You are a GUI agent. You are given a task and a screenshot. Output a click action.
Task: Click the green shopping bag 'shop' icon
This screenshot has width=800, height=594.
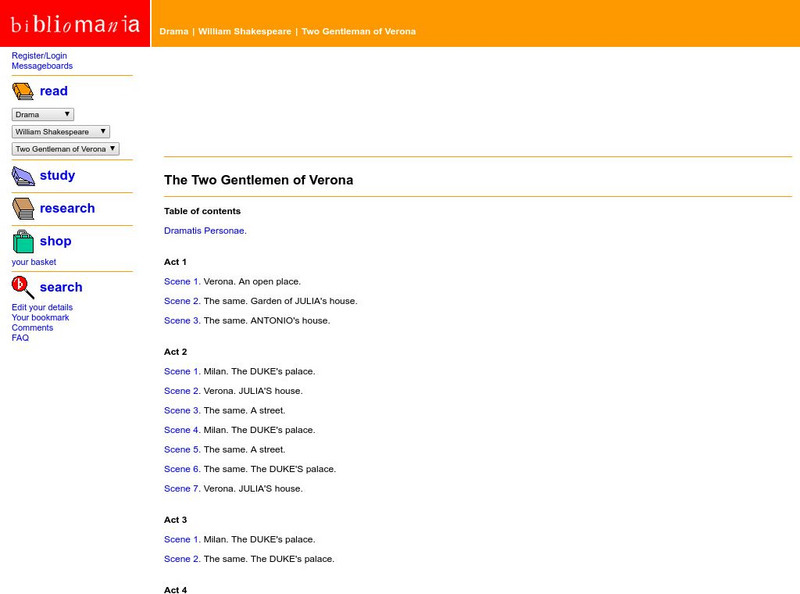pyautogui.click(x=22, y=239)
